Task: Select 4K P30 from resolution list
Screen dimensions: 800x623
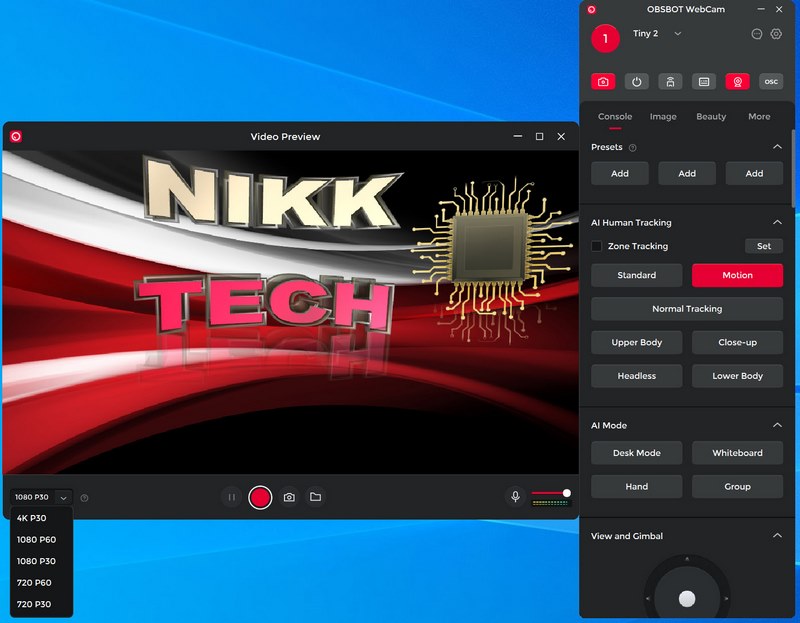Action: 41,518
